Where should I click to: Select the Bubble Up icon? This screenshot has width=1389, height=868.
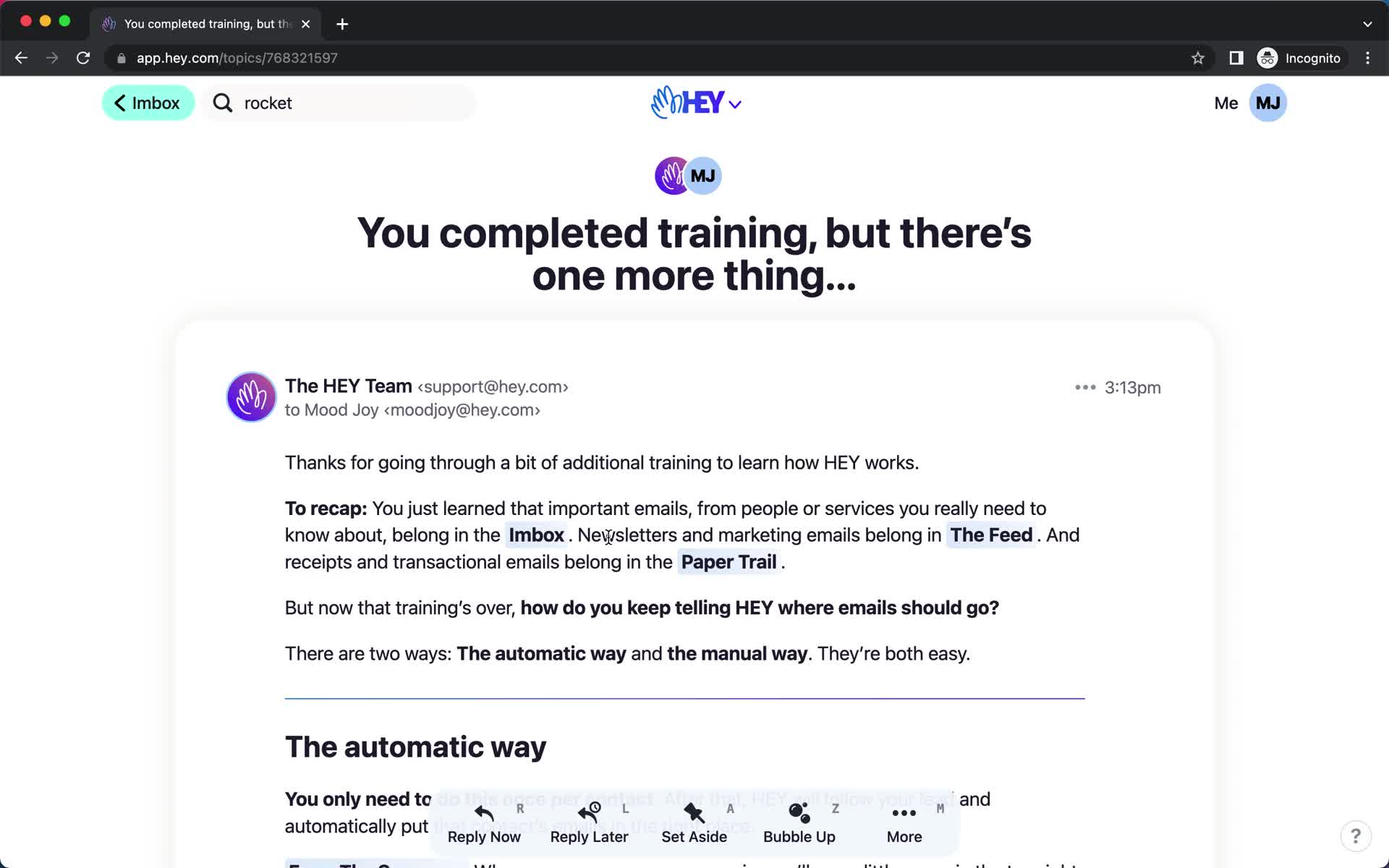tap(799, 812)
